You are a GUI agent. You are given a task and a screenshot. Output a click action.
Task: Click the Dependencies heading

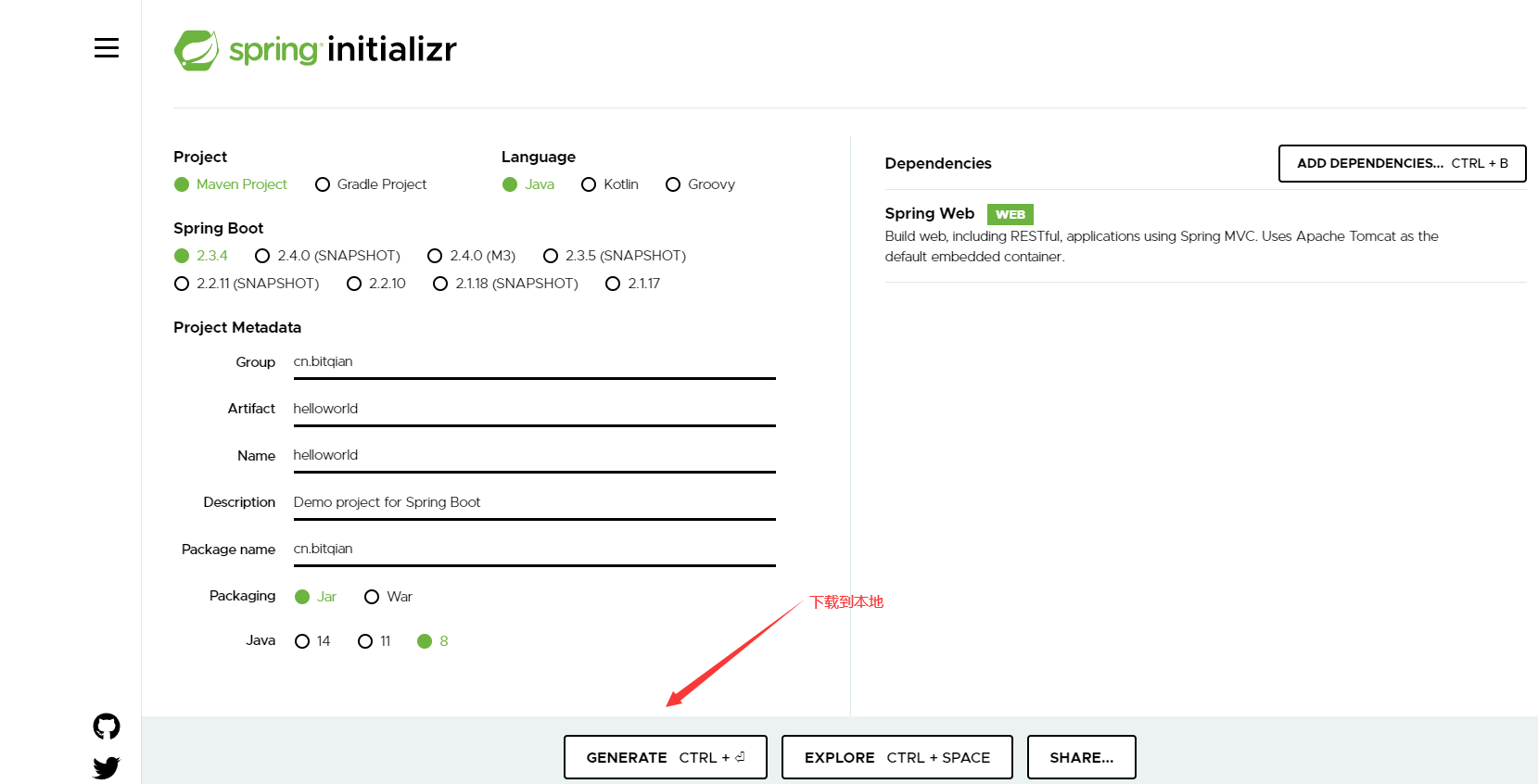pyautogui.click(x=938, y=163)
